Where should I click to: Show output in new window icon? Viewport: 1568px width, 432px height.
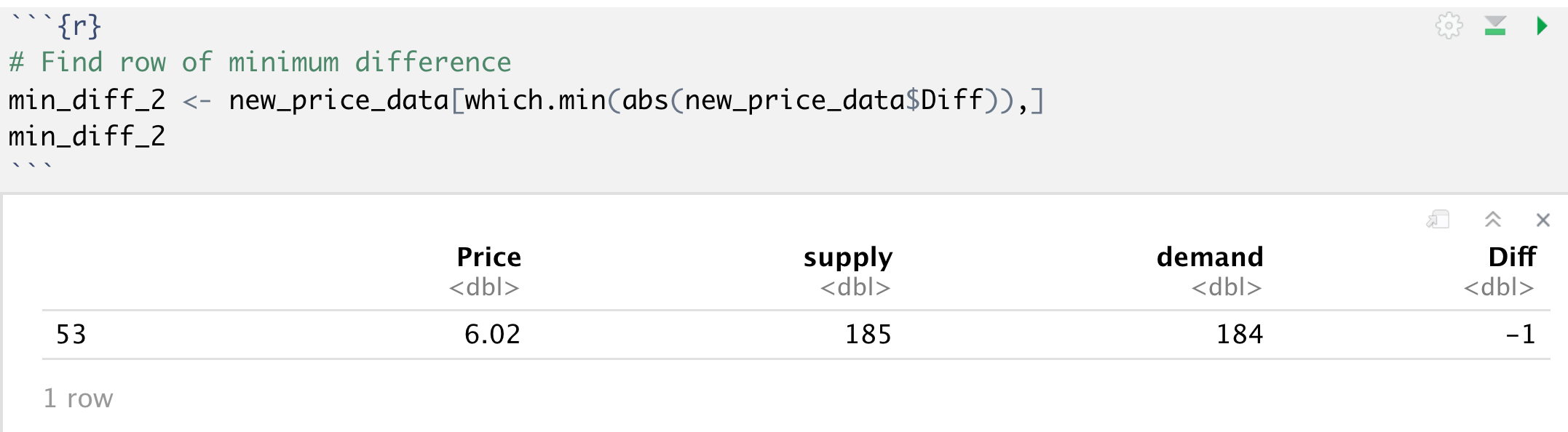pyautogui.click(x=1438, y=220)
